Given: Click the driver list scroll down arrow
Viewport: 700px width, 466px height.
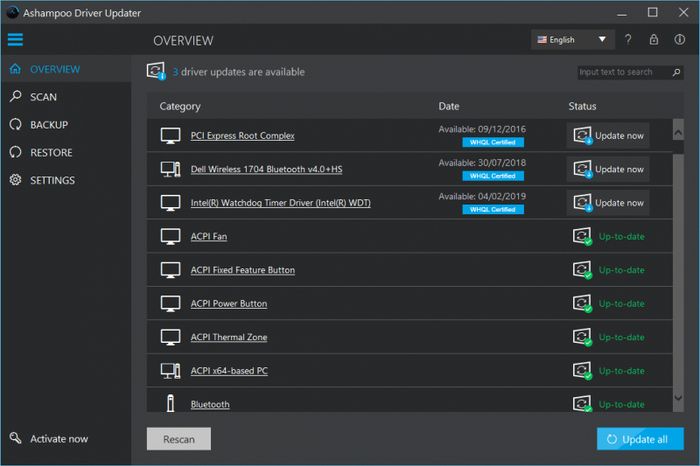Looking at the screenshot, I should [678, 398].
